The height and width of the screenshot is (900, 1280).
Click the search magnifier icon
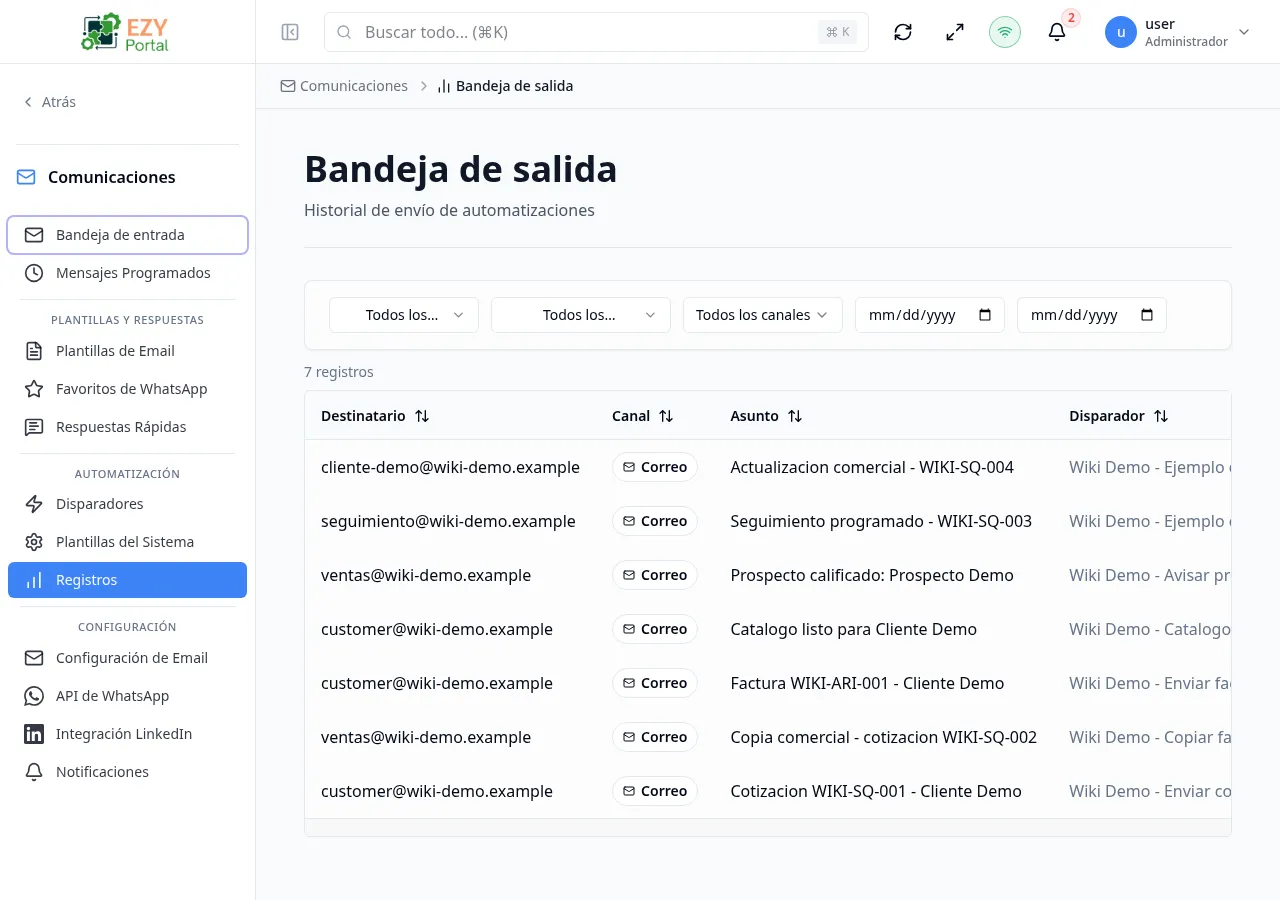coord(344,32)
